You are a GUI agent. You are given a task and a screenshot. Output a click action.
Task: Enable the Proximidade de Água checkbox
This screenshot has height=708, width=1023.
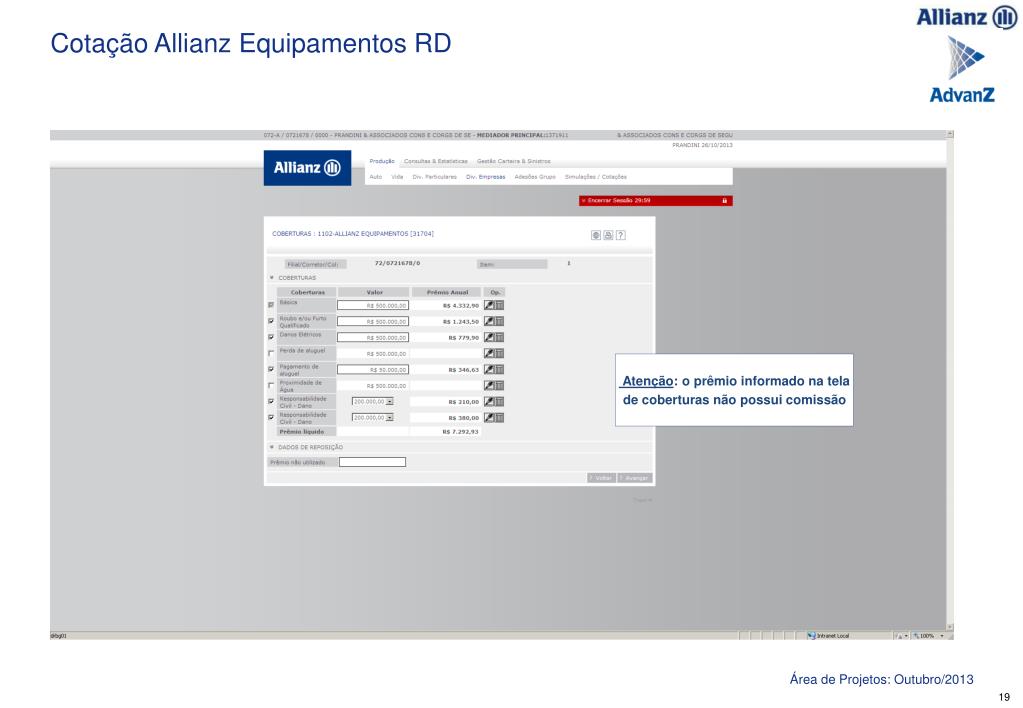tap(271, 386)
